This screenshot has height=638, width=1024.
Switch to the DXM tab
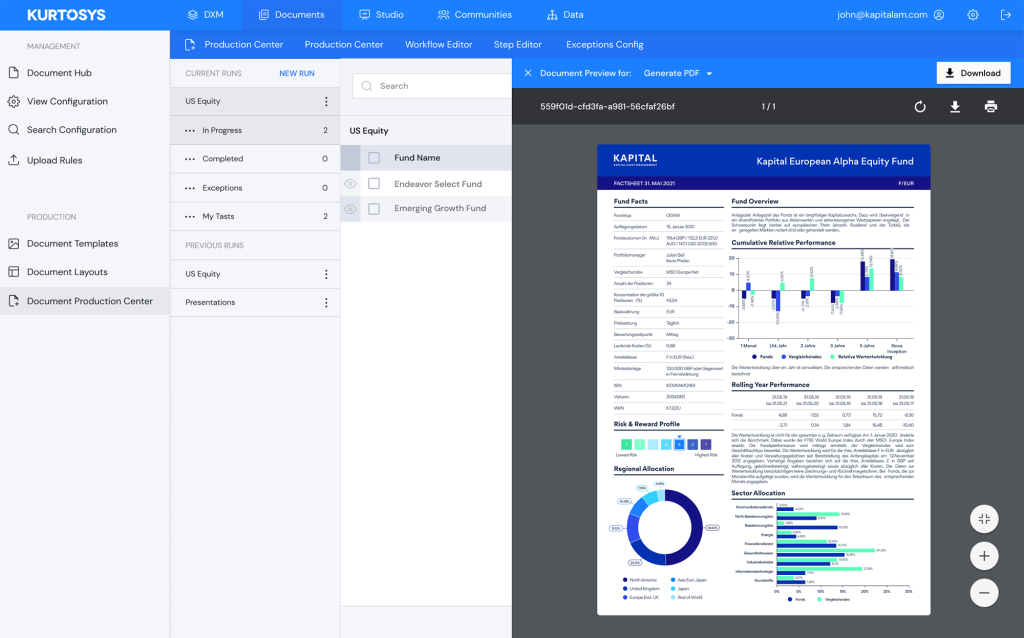click(x=205, y=14)
